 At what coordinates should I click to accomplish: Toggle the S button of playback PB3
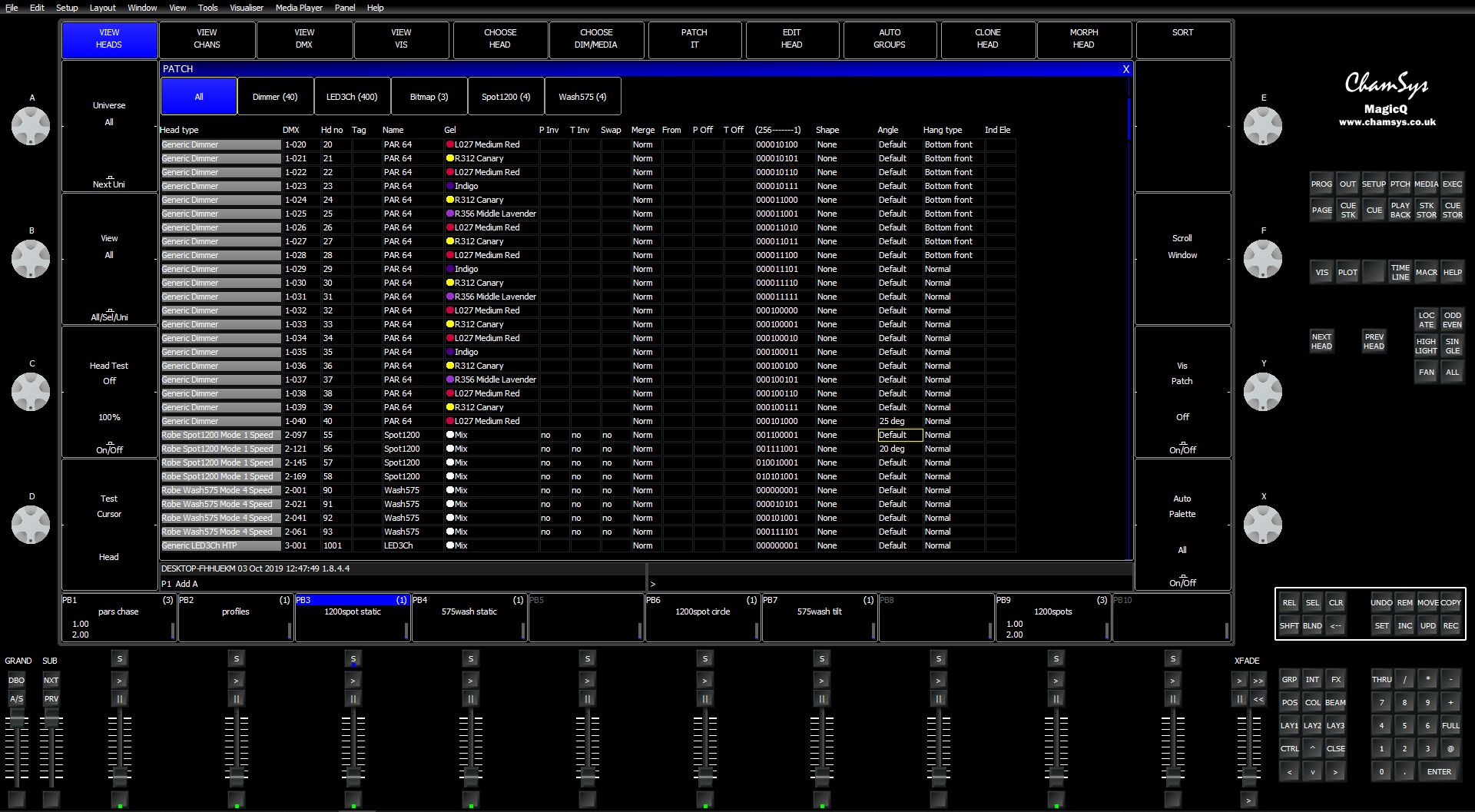(353, 659)
